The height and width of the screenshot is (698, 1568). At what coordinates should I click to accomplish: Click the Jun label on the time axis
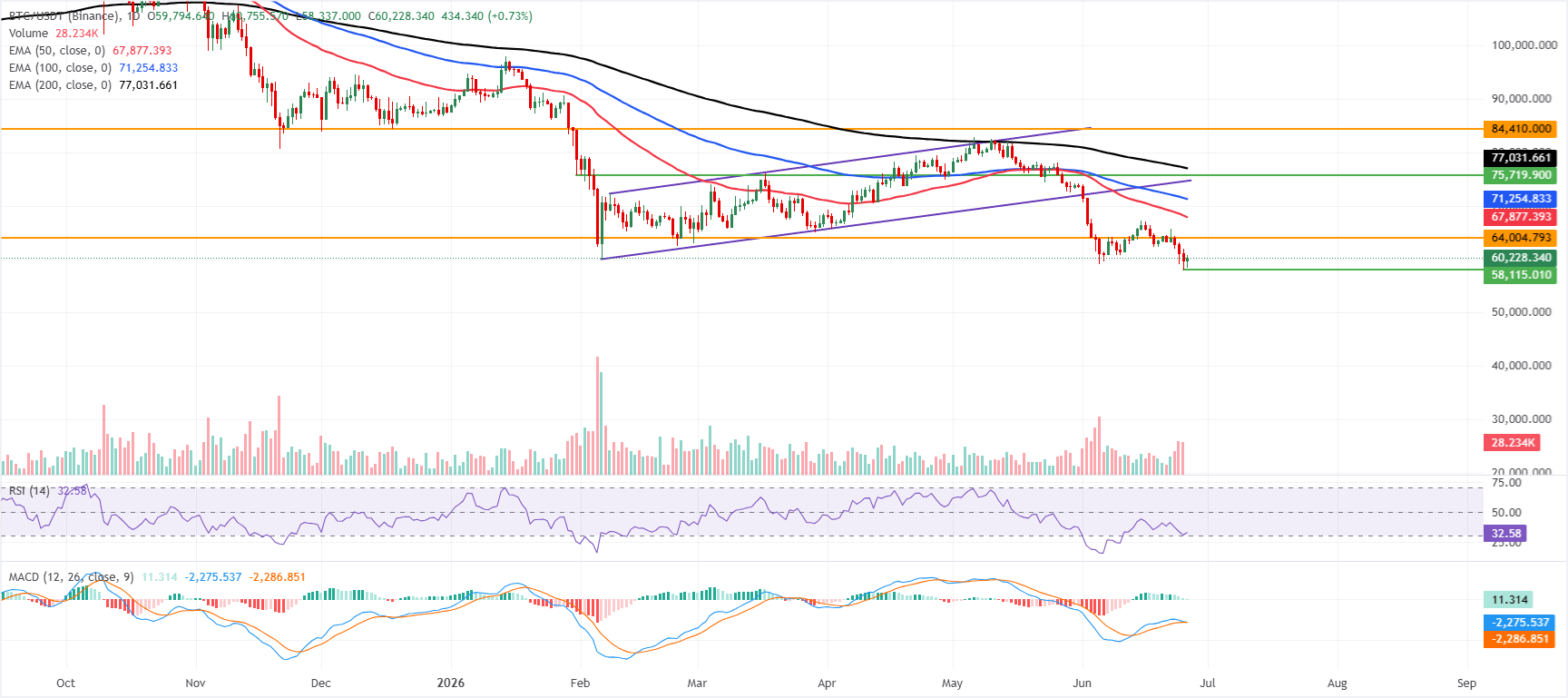click(1082, 683)
